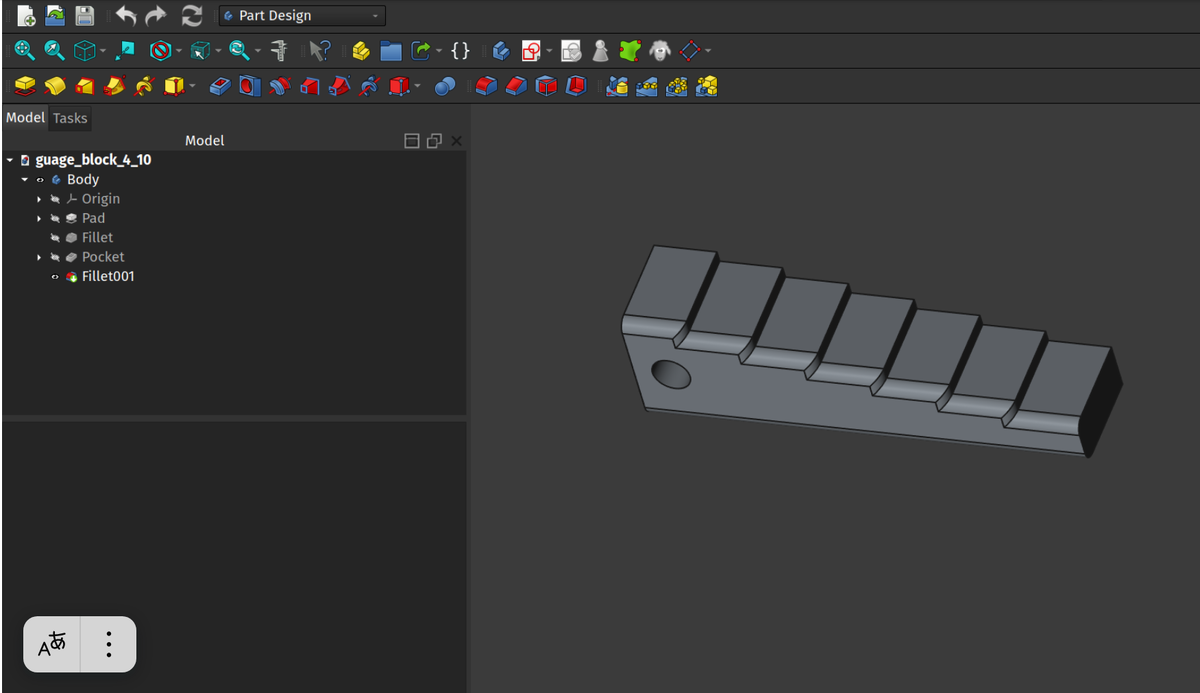This screenshot has height=693, width=1200.
Task: Fit all content to the view
Action: click(x=24, y=50)
